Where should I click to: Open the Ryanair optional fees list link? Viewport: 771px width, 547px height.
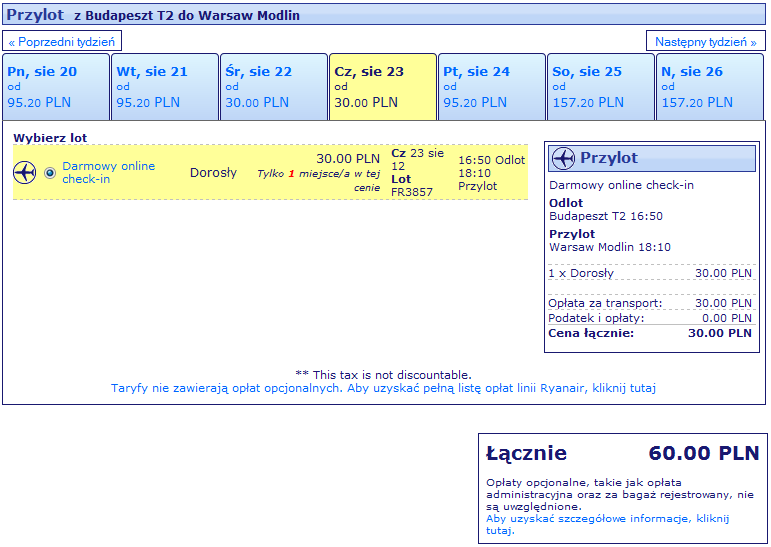pos(383,388)
